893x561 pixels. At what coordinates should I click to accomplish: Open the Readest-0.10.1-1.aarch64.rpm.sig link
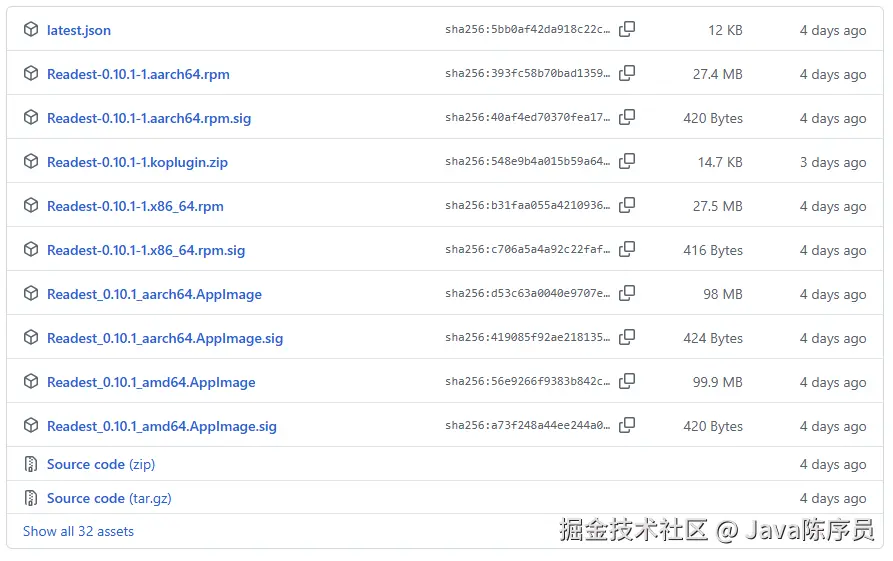click(x=149, y=118)
